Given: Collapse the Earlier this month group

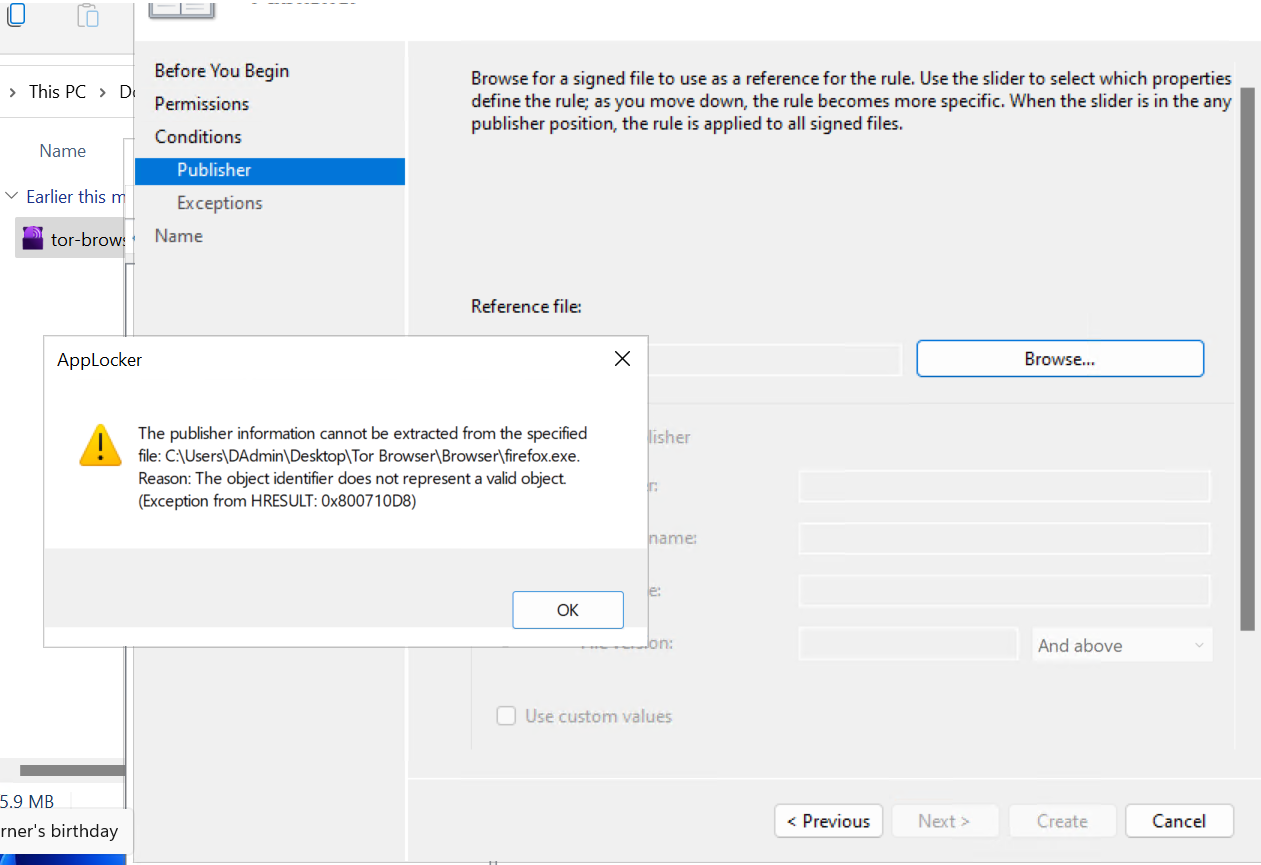Looking at the screenshot, I should (x=11, y=196).
